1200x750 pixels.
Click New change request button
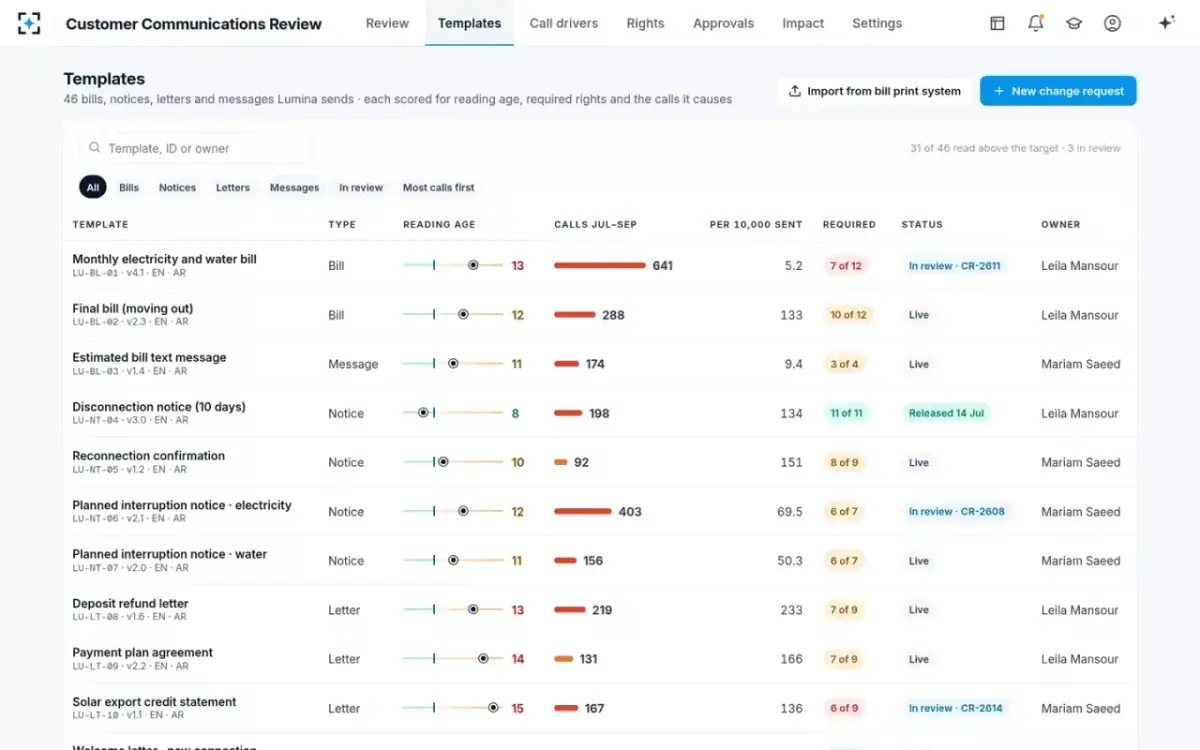pyautogui.click(x=1058, y=91)
